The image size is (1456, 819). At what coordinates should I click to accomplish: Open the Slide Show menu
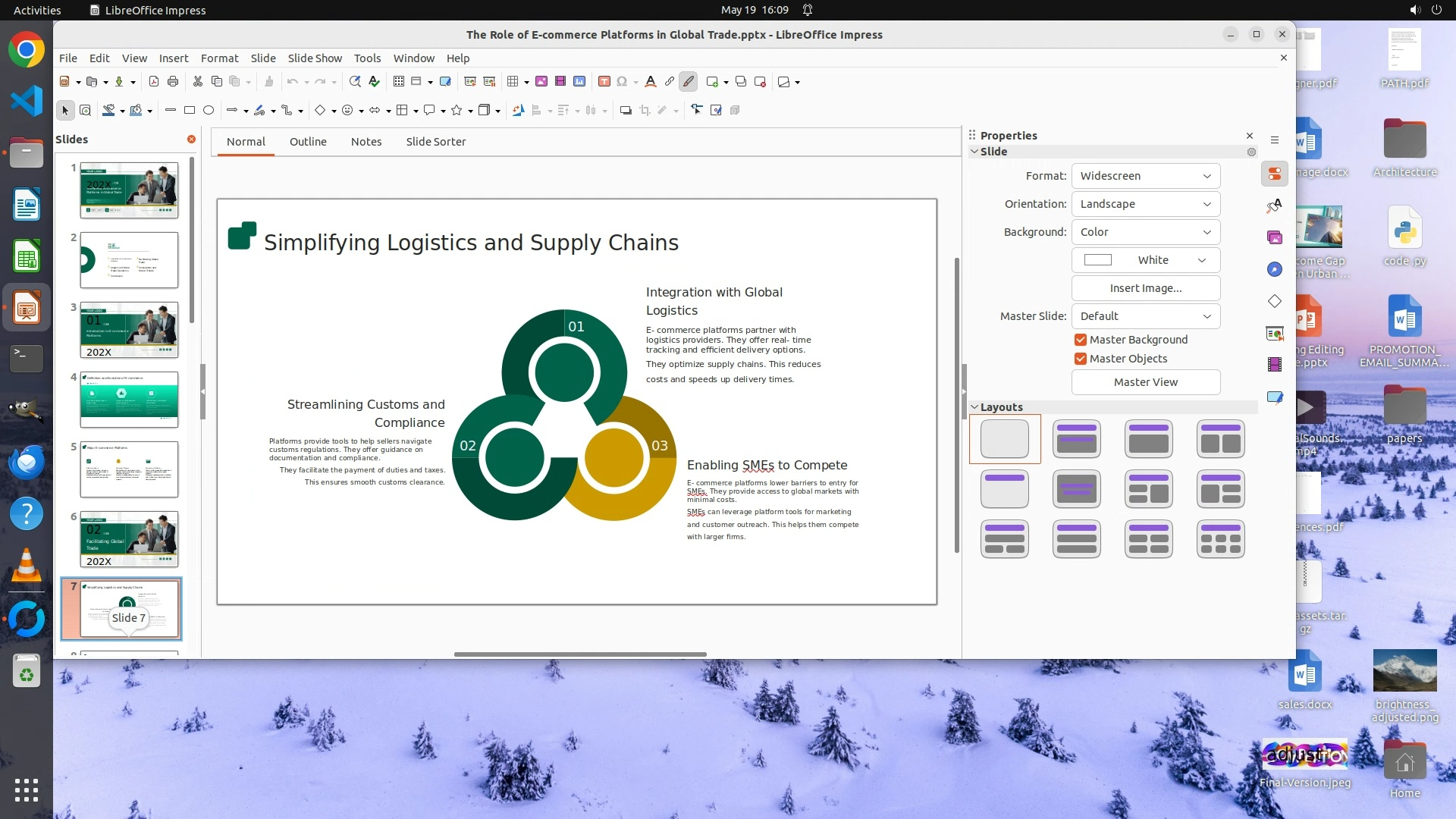click(x=315, y=58)
